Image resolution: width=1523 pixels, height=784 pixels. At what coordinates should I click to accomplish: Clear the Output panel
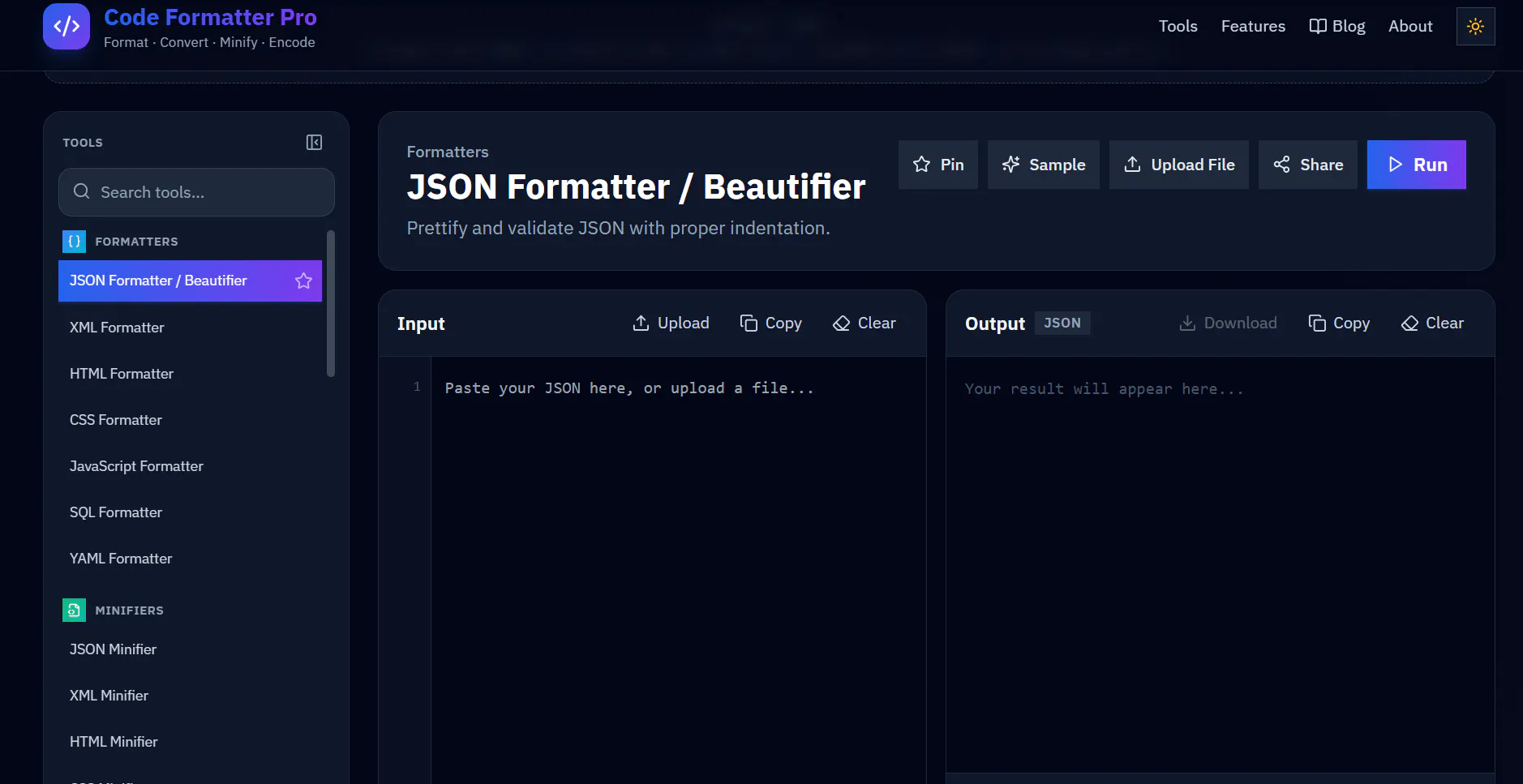(x=1432, y=323)
